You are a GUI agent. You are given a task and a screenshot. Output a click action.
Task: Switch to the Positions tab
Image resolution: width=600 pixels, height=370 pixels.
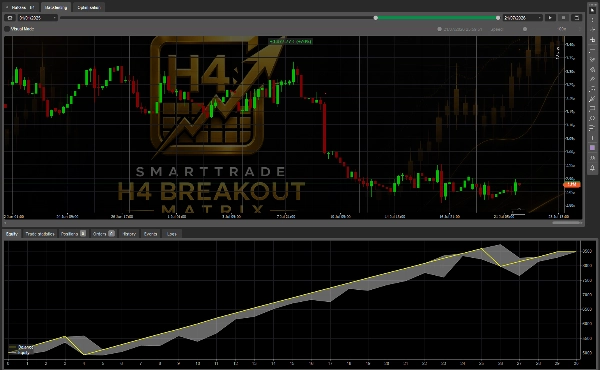[x=73, y=234]
